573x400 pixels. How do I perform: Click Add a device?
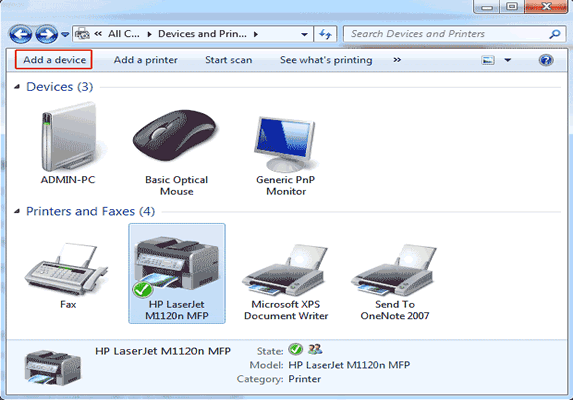(54, 60)
